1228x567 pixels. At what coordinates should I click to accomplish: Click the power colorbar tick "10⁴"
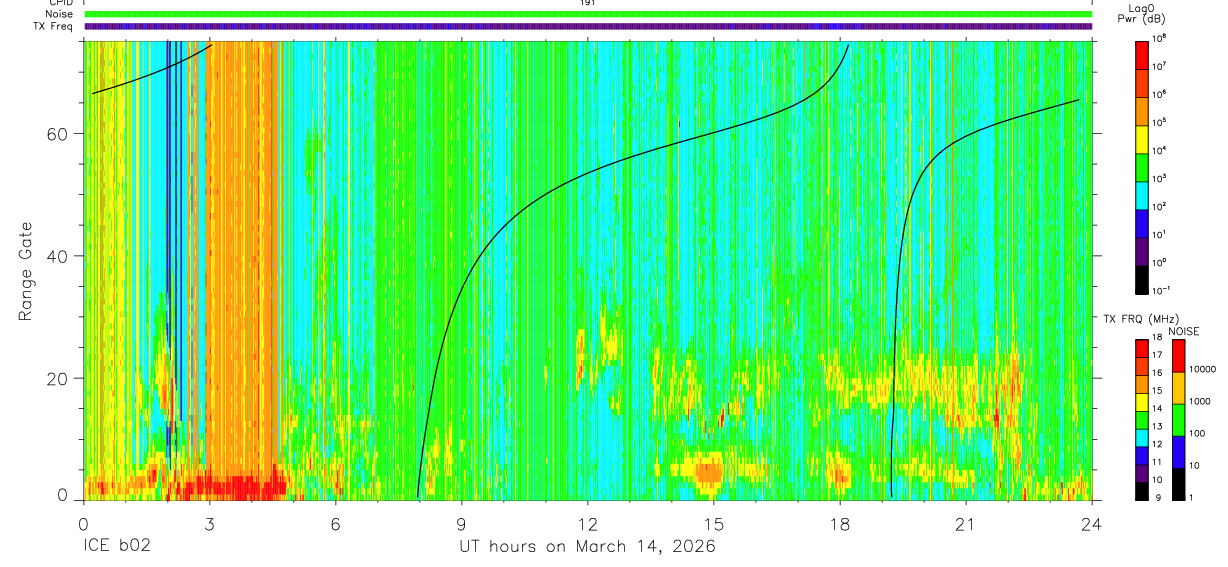(x=1160, y=150)
